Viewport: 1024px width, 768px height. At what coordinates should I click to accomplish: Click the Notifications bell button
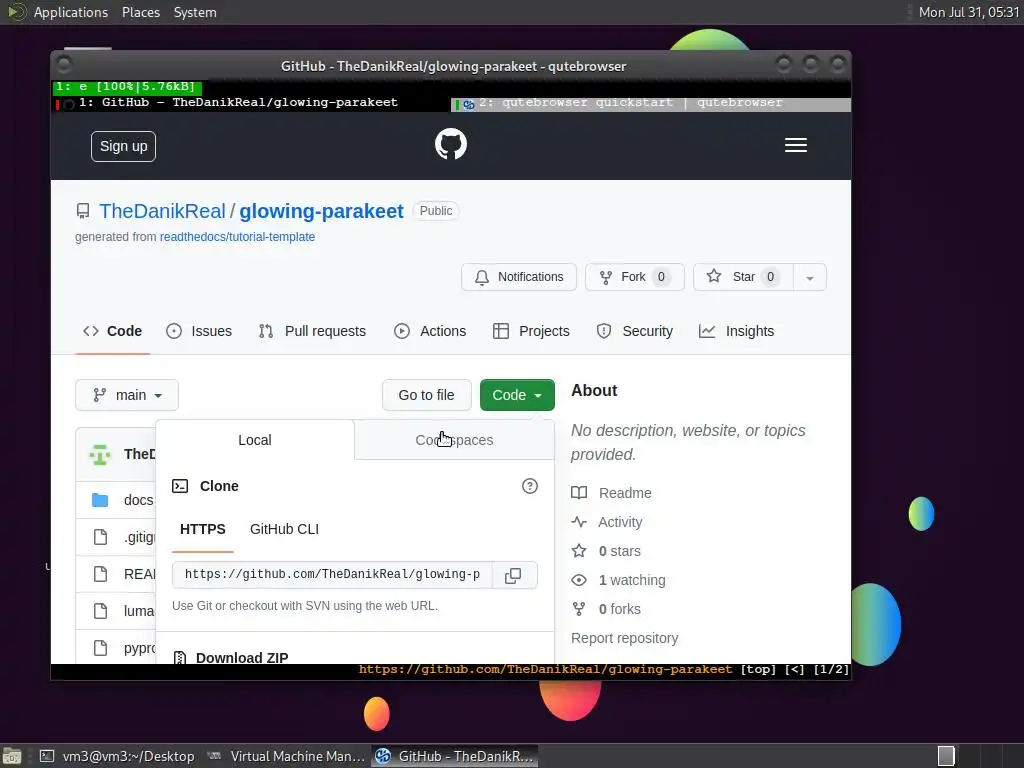tap(519, 277)
